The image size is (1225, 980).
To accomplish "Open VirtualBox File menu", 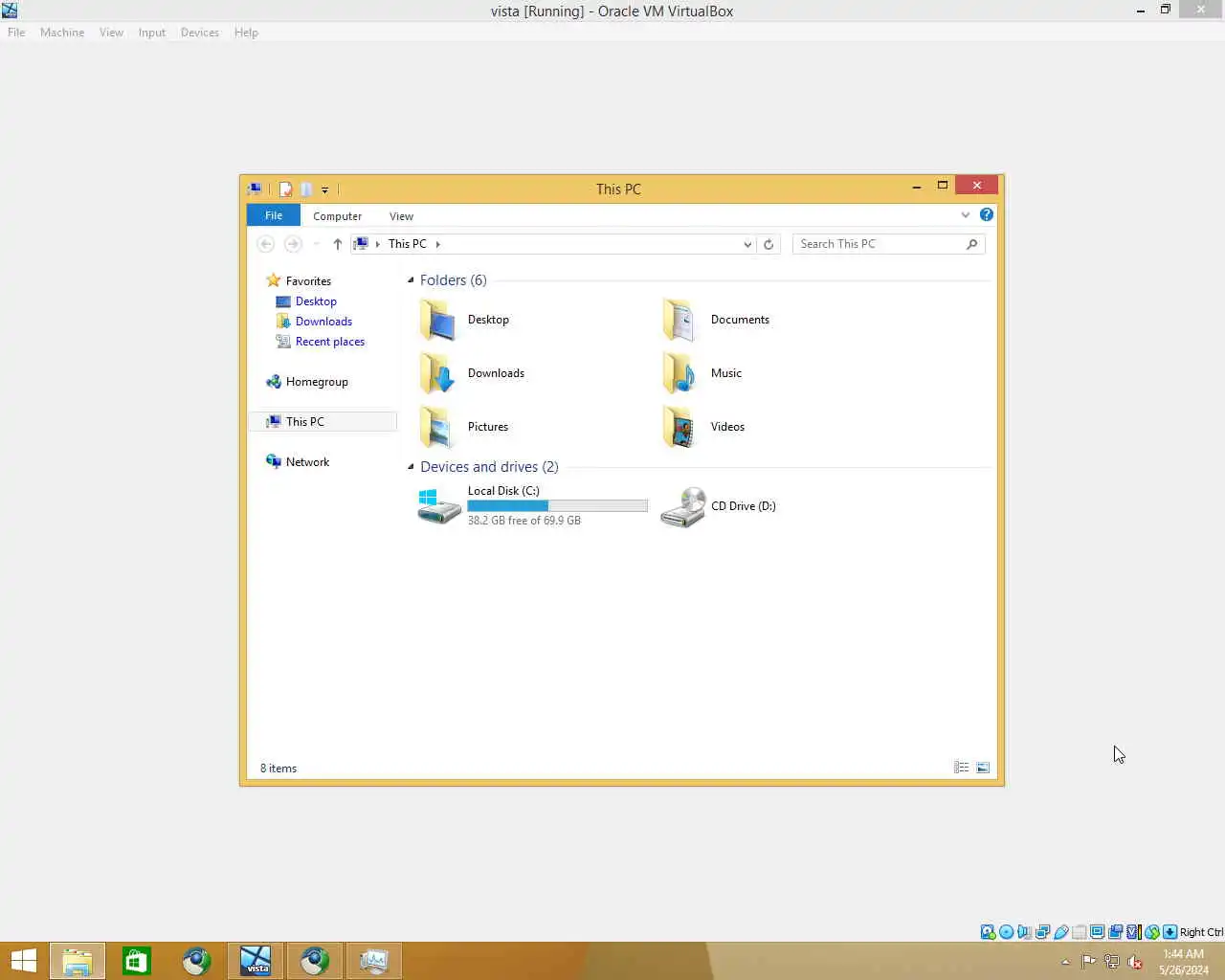I will pos(16,33).
